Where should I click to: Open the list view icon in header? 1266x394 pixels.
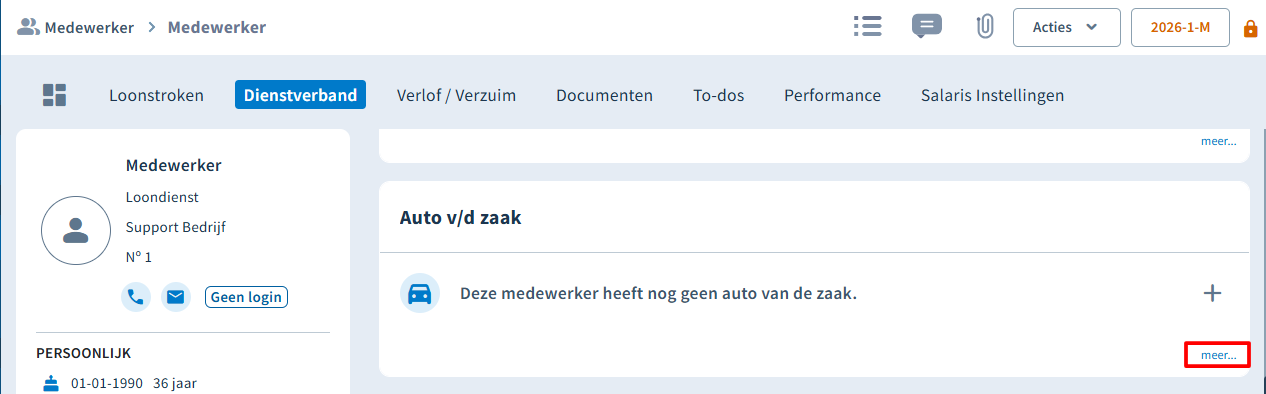coord(867,27)
